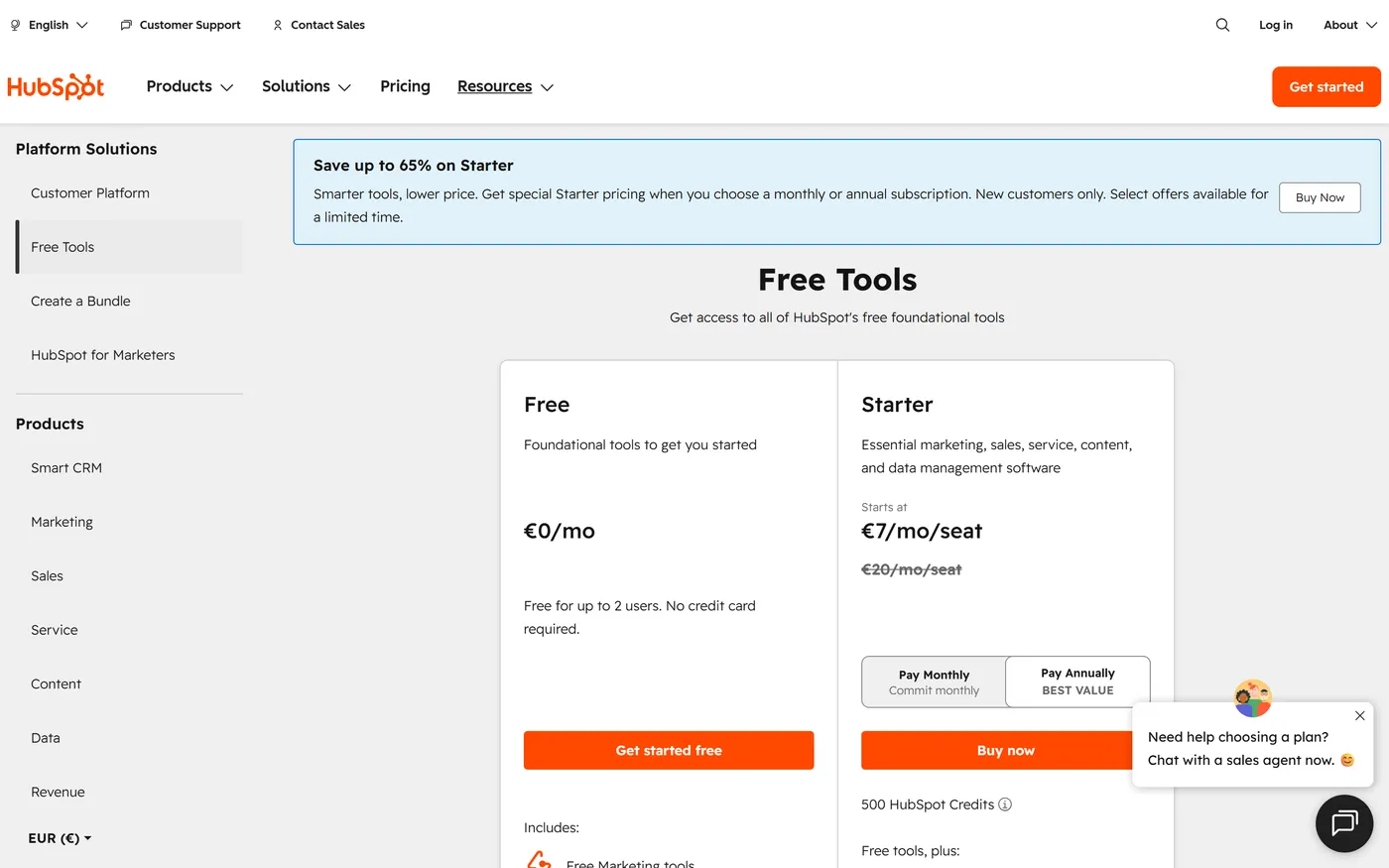Viewport: 1389px width, 868px height.
Task: Expand the English language dropdown
Action: pyautogui.click(x=59, y=25)
